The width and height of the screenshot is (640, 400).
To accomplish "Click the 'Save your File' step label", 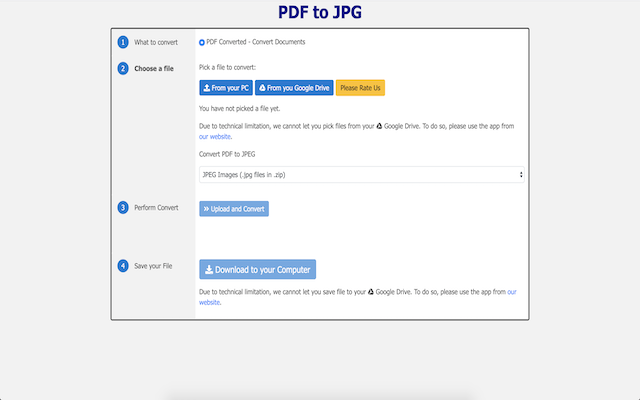I will 153,266.
